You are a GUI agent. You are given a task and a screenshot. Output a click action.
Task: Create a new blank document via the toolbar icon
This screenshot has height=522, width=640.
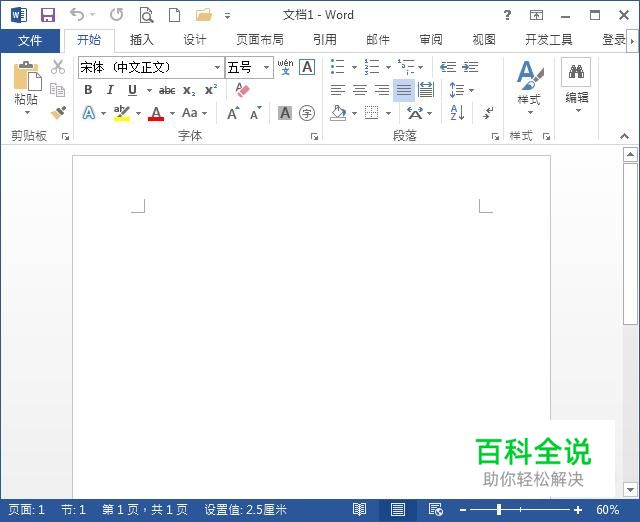175,15
